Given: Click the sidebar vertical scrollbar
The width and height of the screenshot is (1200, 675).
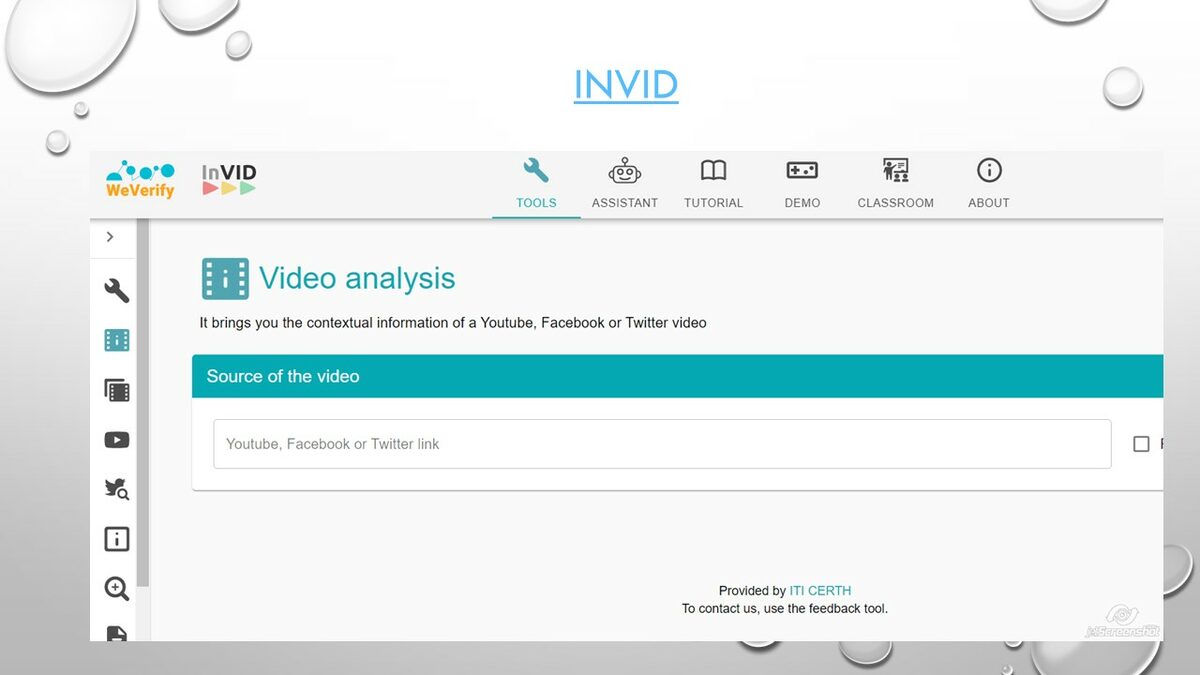Looking at the screenshot, I should (x=143, y=402).
